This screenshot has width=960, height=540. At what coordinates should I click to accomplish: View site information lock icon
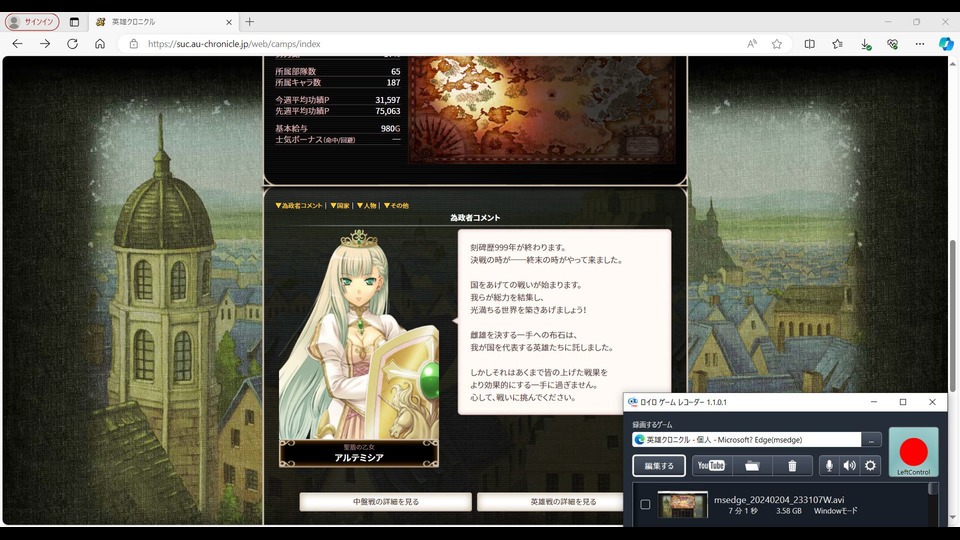(133, 44)
